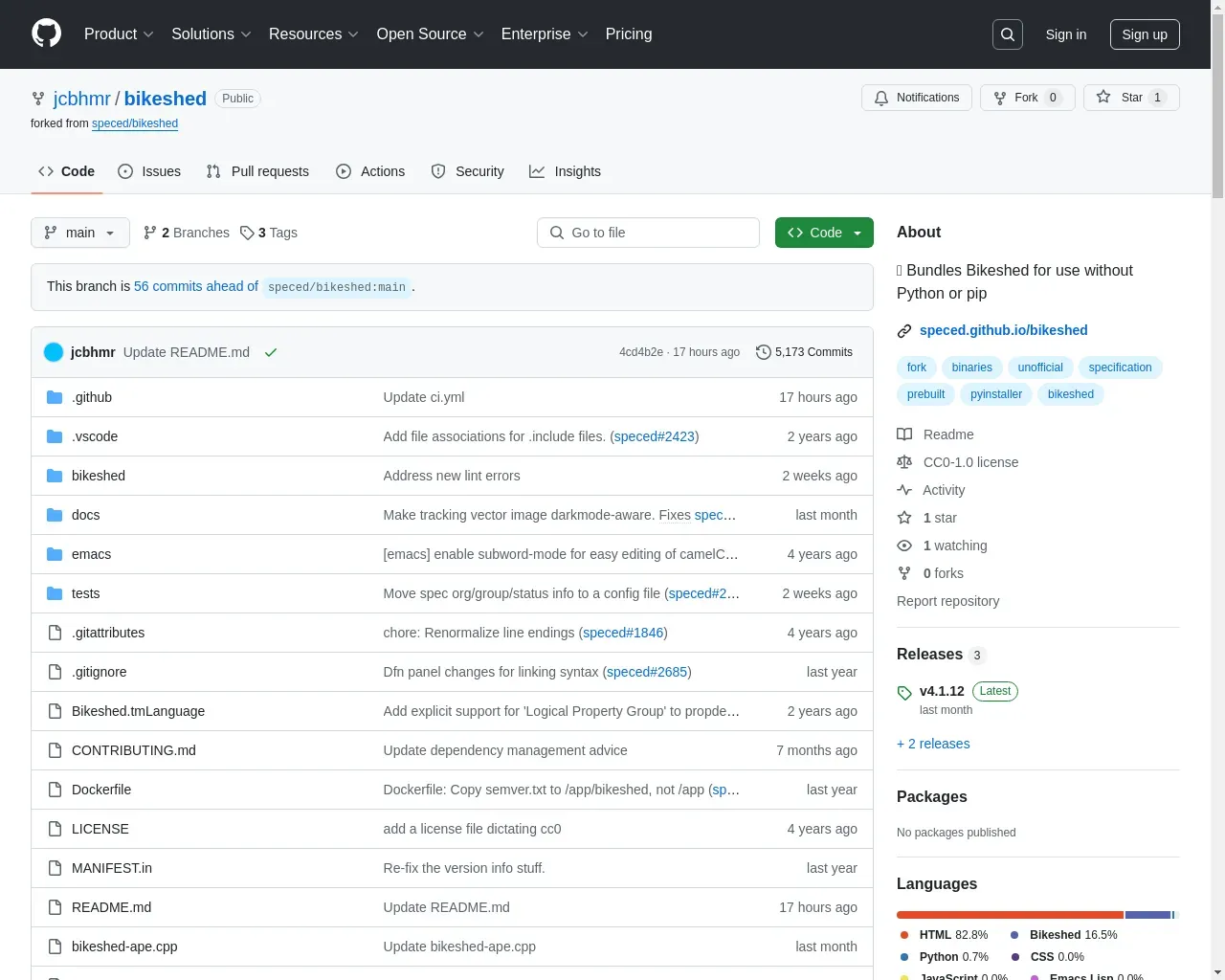Click the Sign up button
Screen dimensions: 1225x980
[1145, 34]
